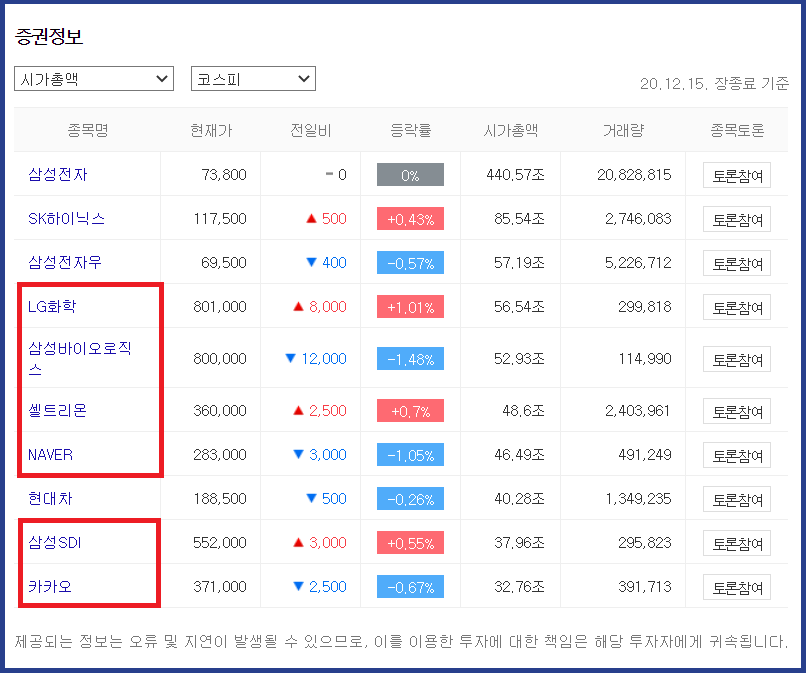Open the 셀트리온 stock link
806x674 pixels.
pos(57,410)
